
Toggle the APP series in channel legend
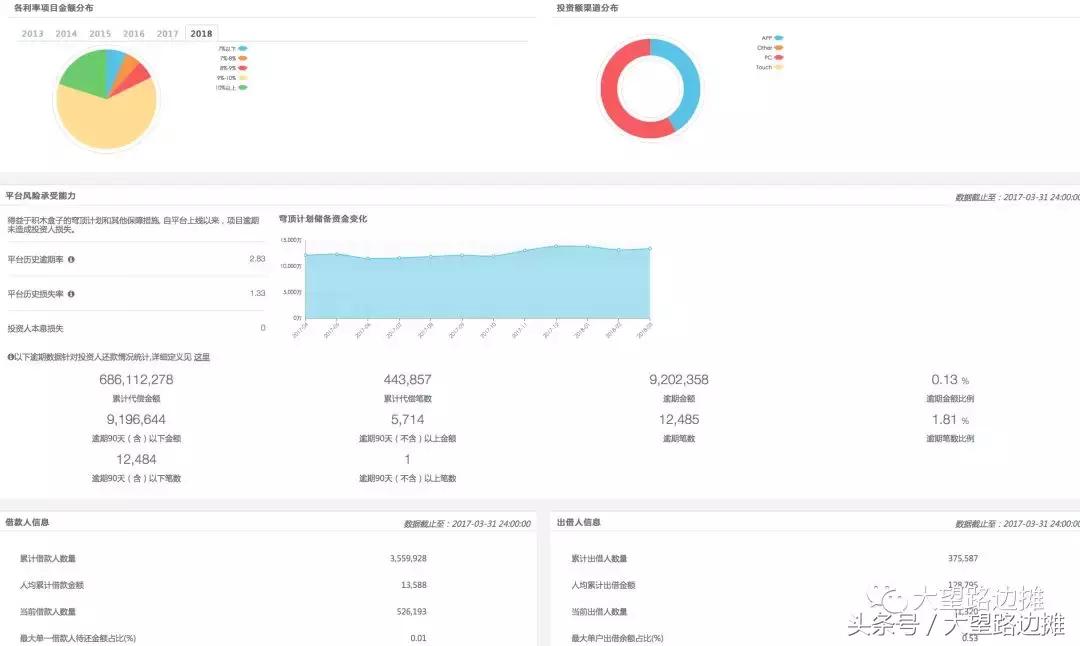[x=779, y=38]
